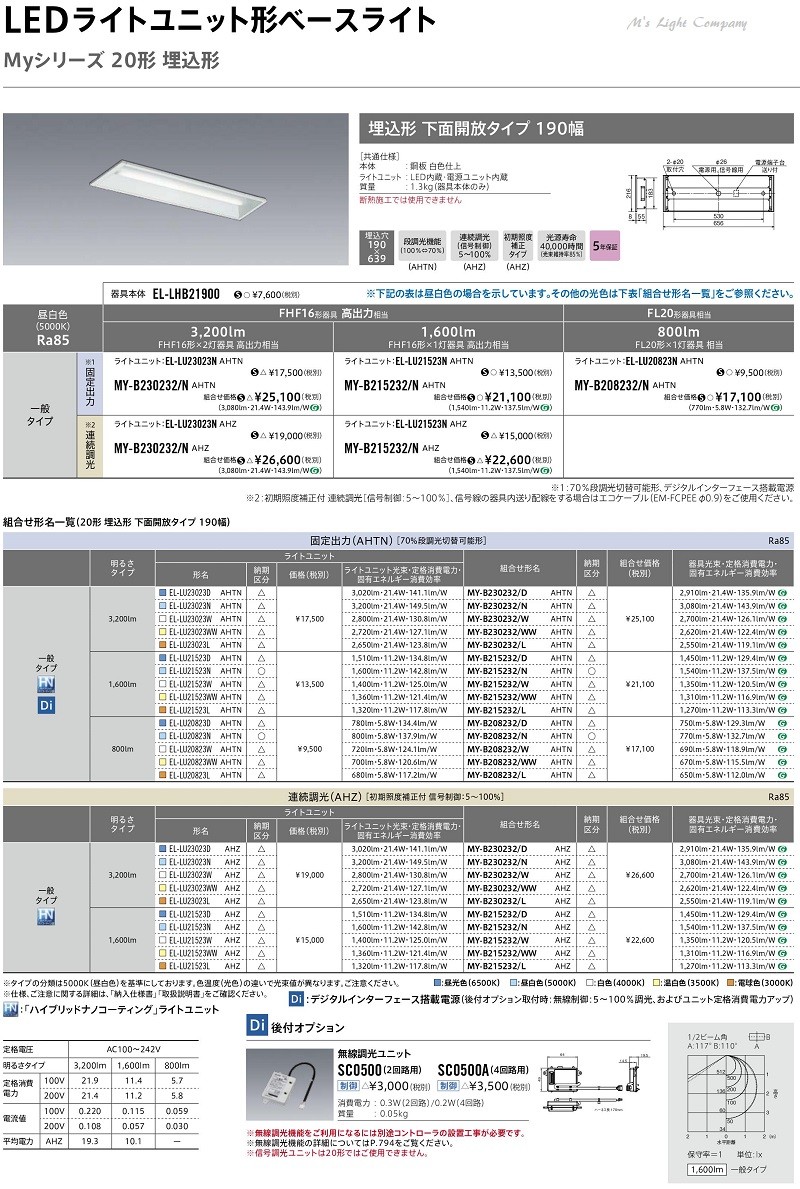Click the 温白色(3500K) legend swatch
This screenshot has height=1189, width=800.
tap(657, 983)
